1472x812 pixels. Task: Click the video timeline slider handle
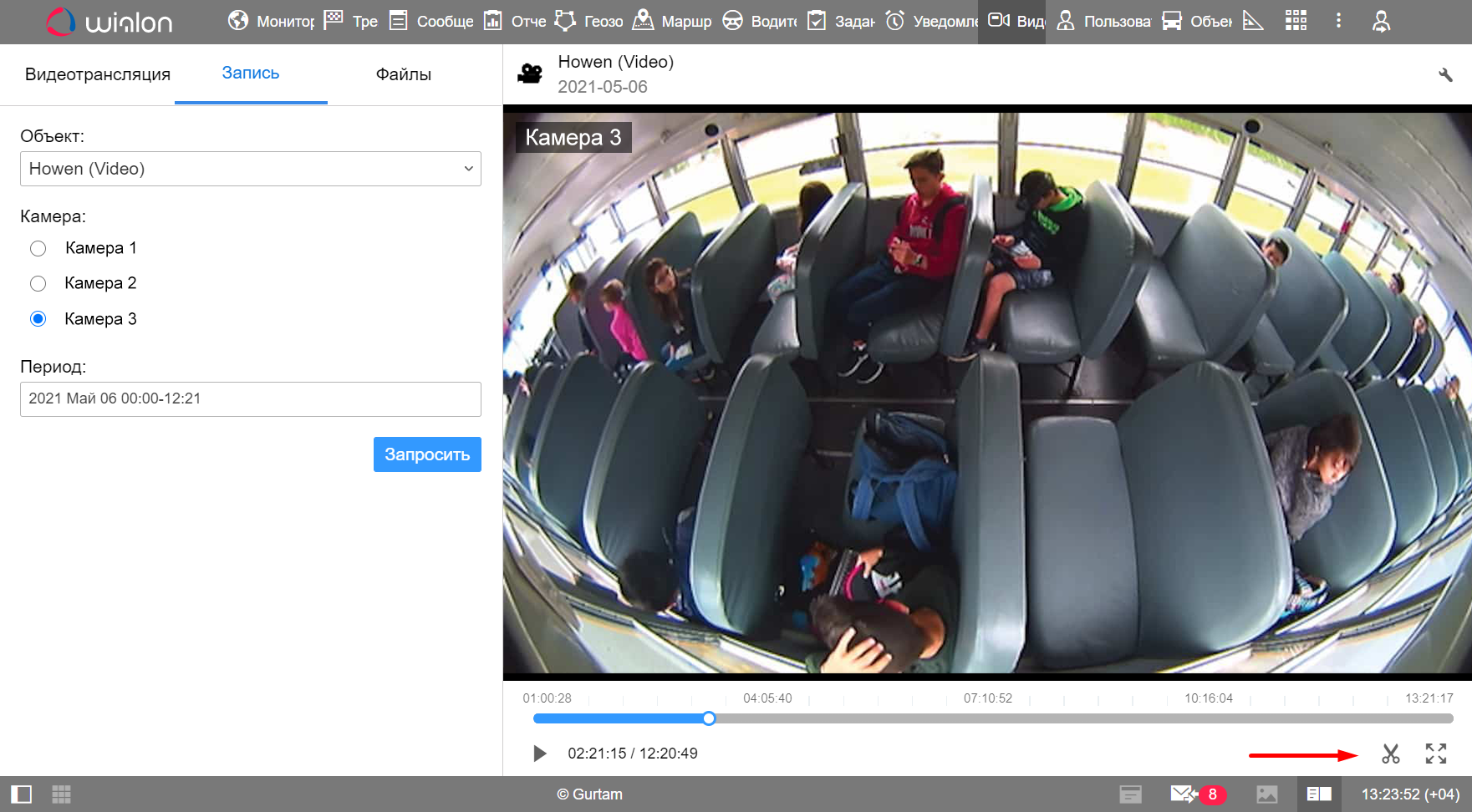click(709, 718)
